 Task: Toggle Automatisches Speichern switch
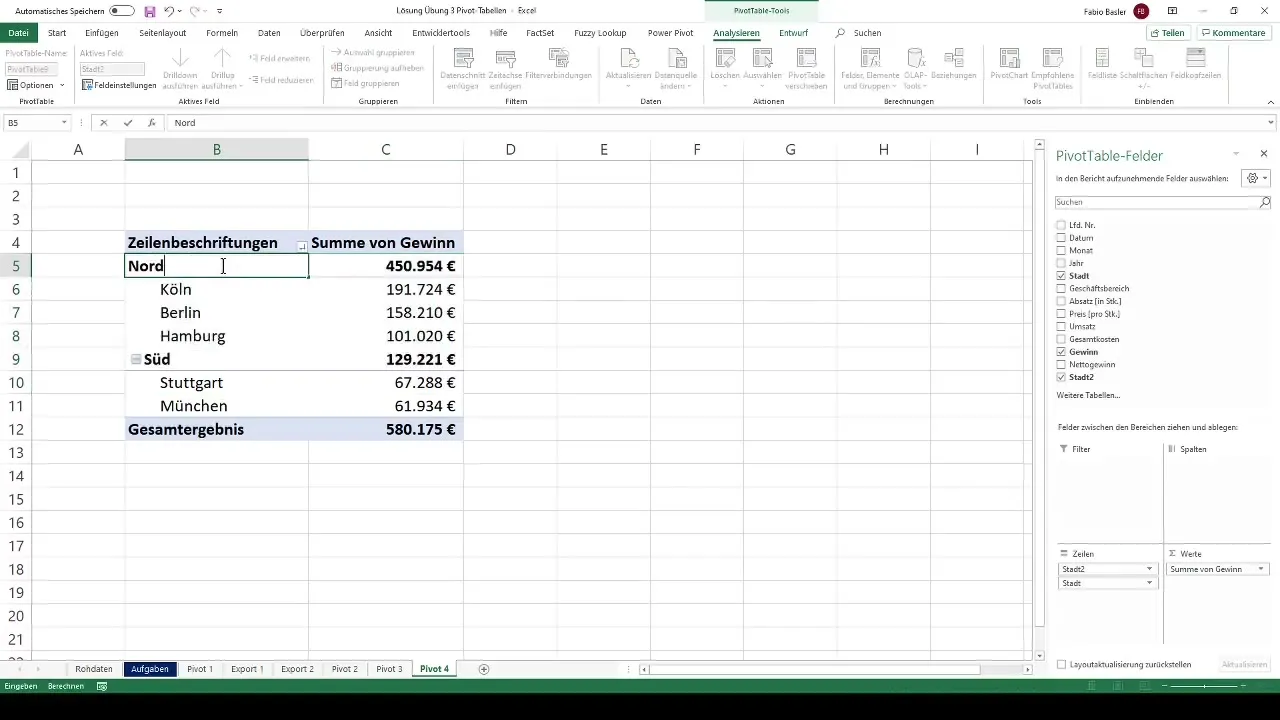(x=122, y=11)
